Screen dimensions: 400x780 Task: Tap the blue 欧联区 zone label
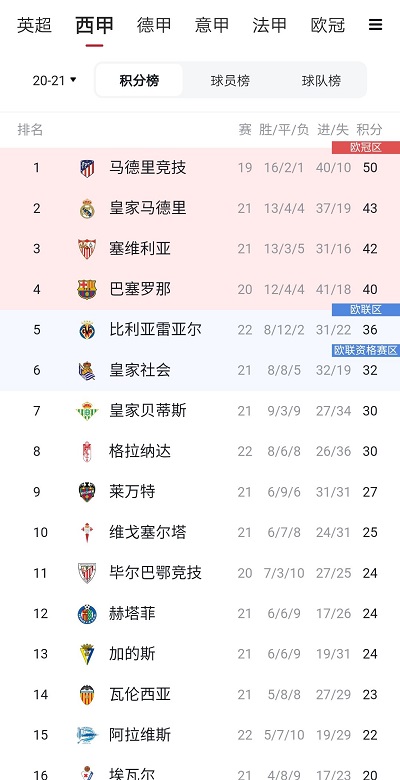click(x=366, y=310)
